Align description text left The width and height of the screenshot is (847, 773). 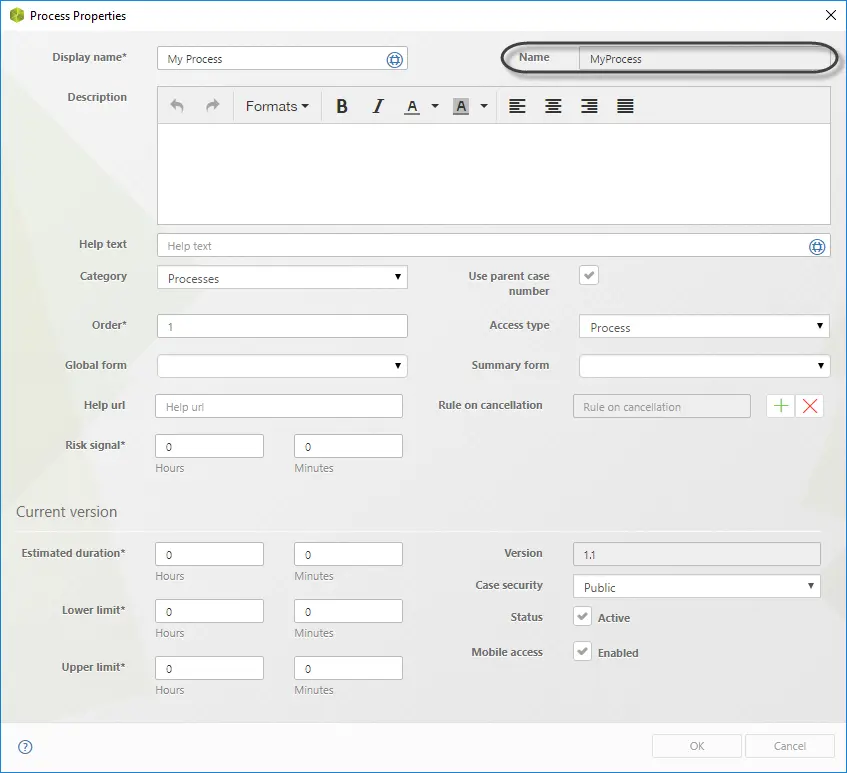517,106
